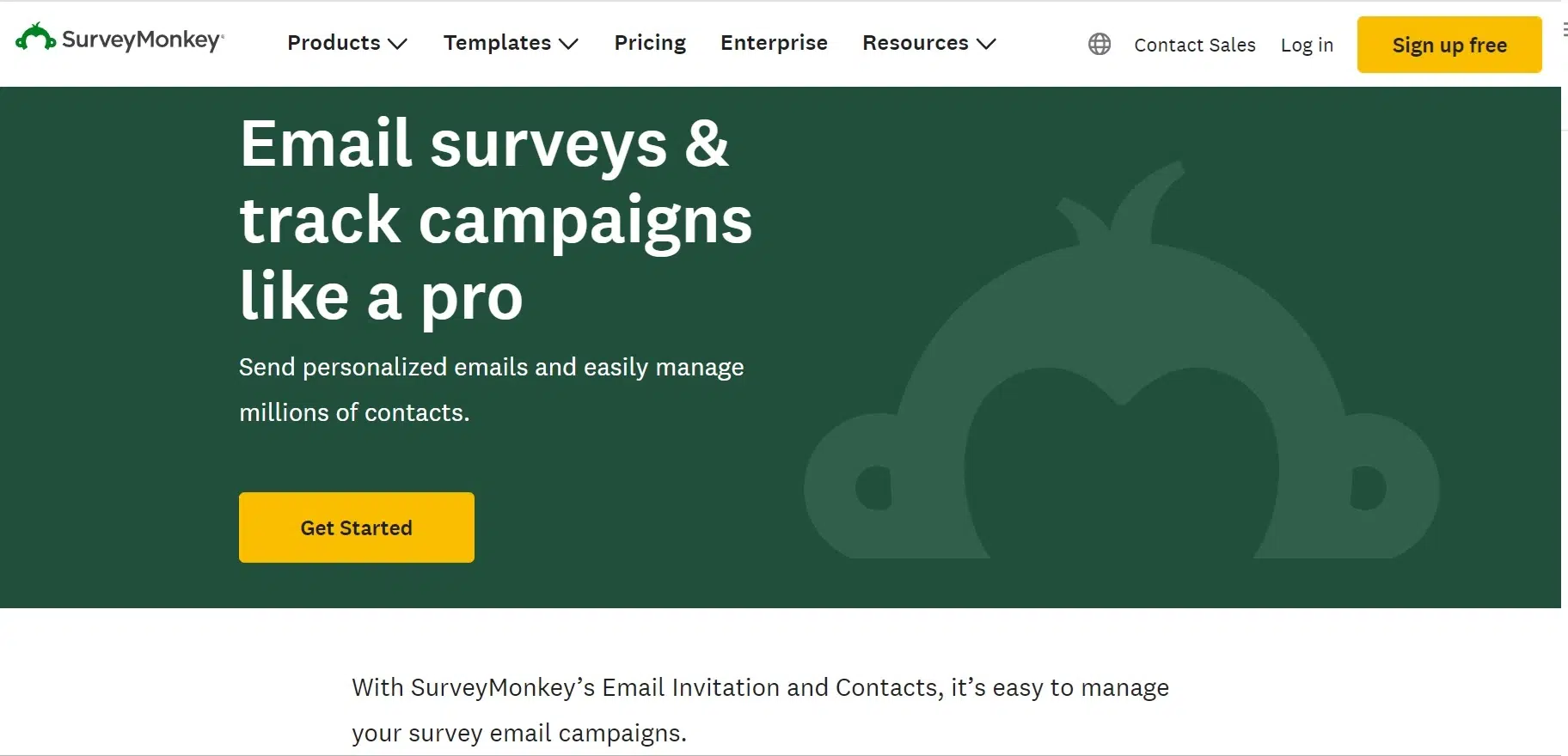The height and width of the screenshot is (756, 1568).
Task: Expand the Resources chevron arrow
Action: [986, 45]
